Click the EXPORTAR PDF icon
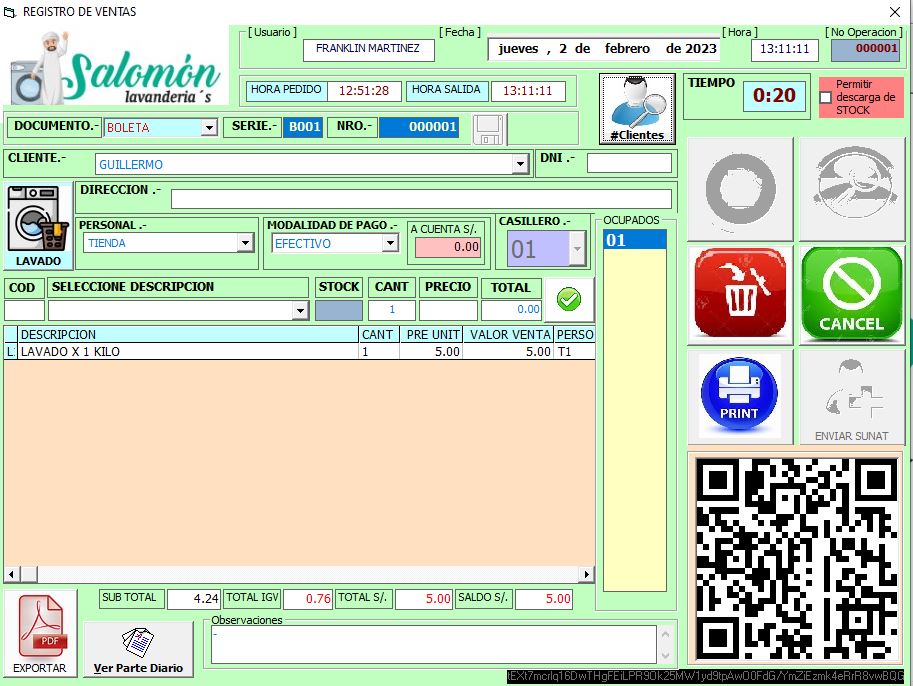Viewport: 913px width, 686px height. click(40, 632)
